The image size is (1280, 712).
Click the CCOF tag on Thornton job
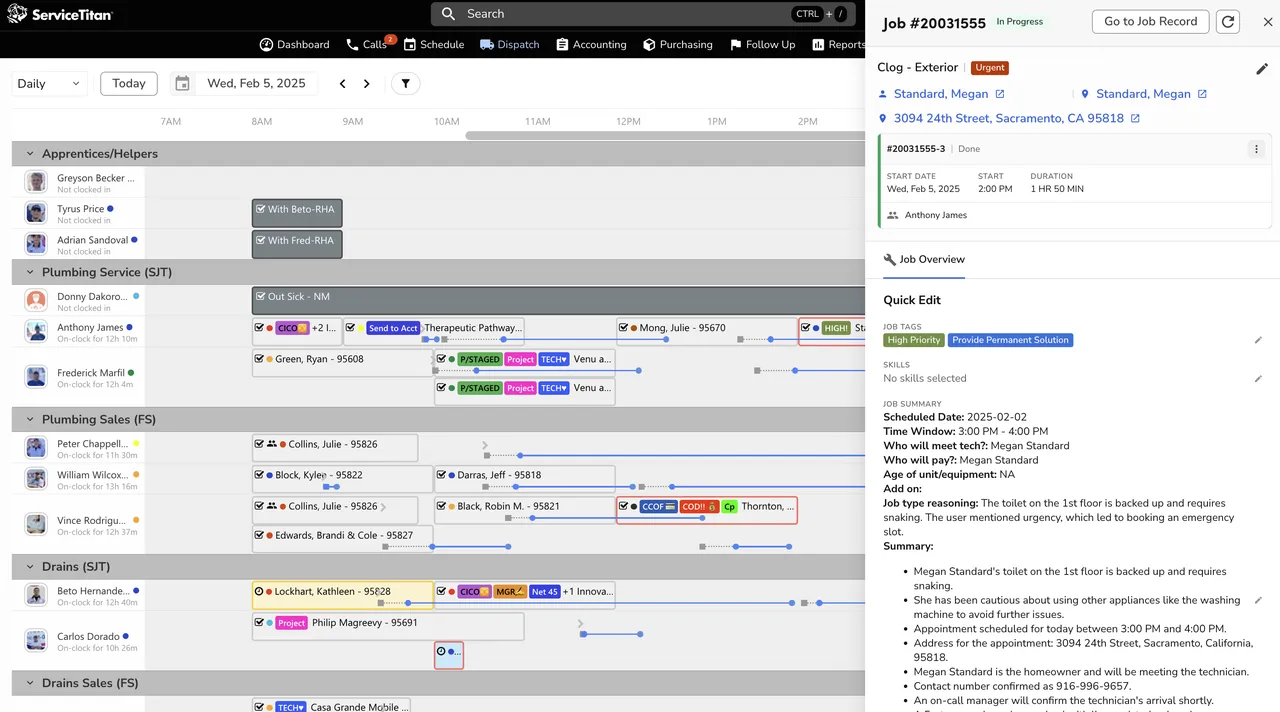click(658, 507)
